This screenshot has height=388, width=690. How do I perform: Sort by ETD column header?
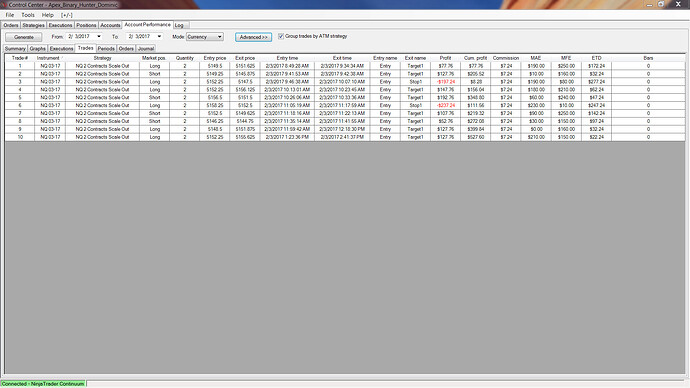[596, 58]
